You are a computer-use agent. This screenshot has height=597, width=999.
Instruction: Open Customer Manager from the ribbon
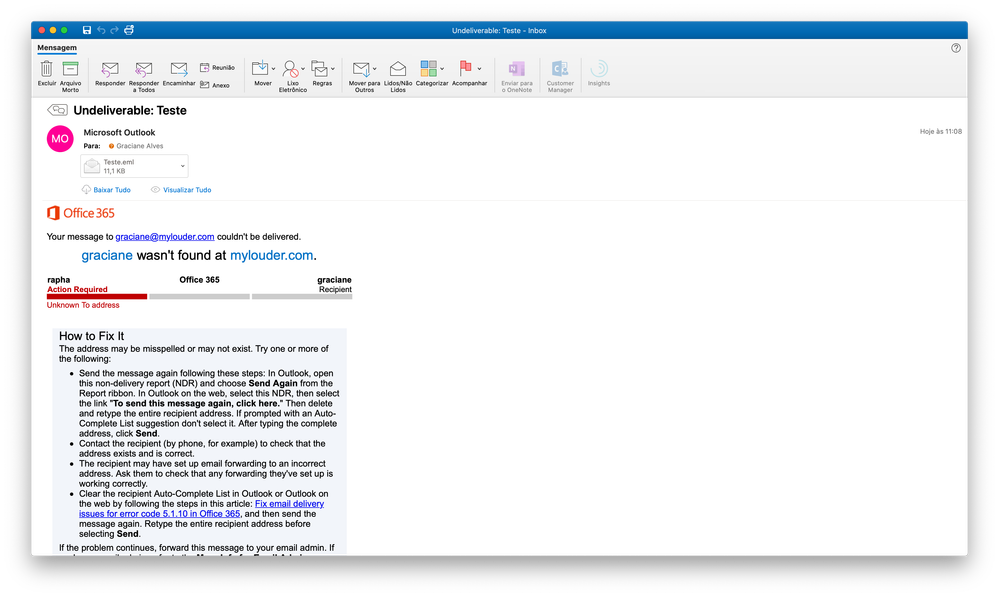[x=560, y=76]
